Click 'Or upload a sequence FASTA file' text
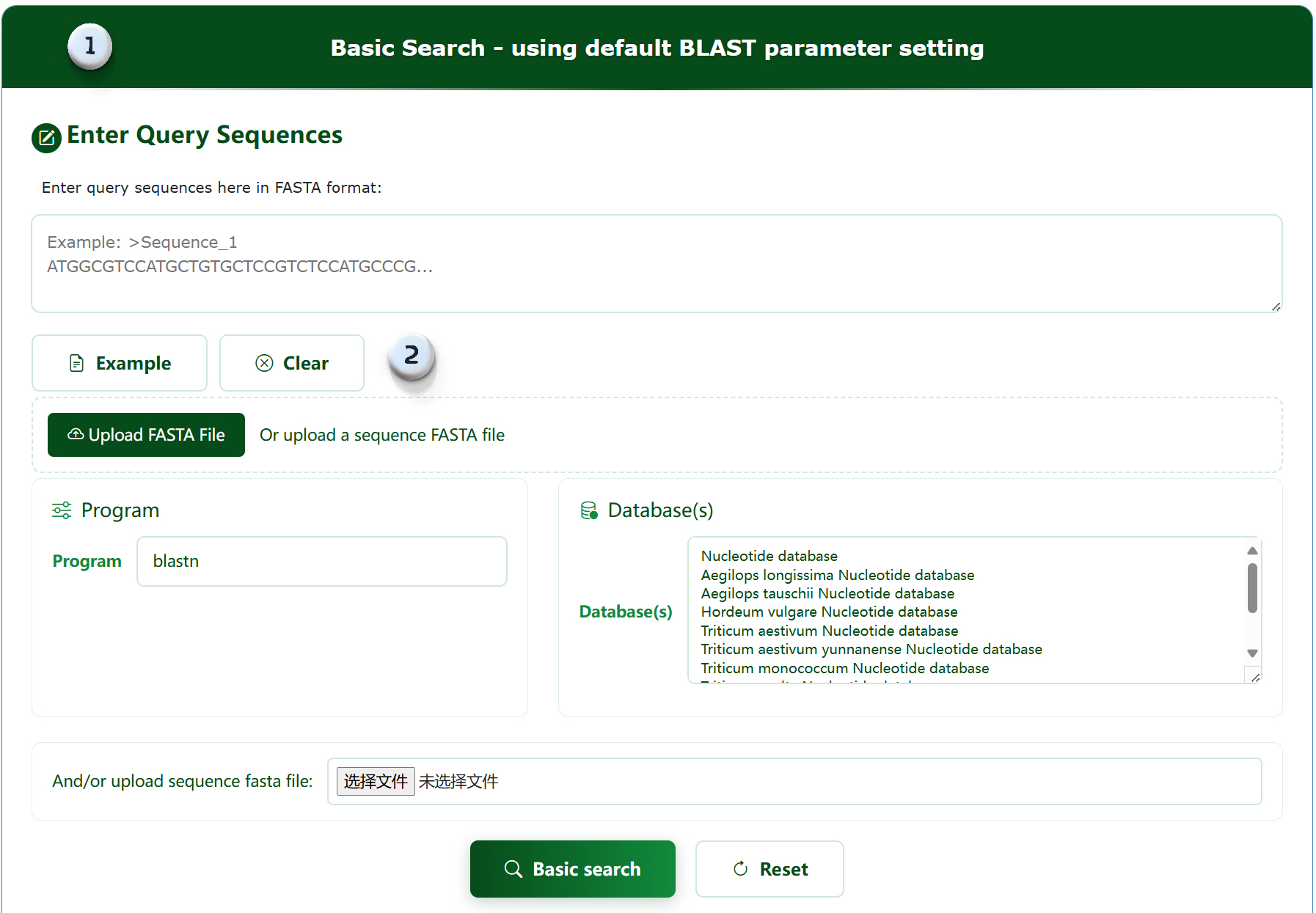1316x913 pixels. (382, 435)
